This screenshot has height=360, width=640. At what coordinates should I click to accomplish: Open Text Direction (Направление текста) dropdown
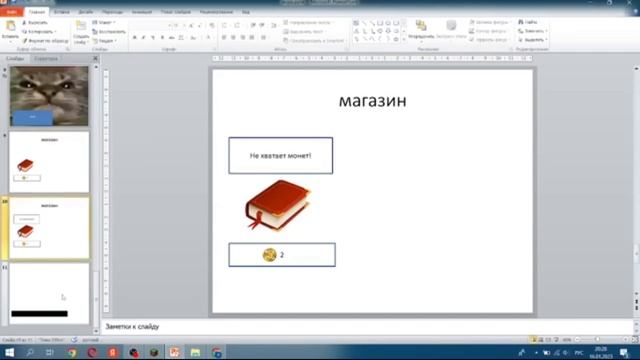(309, 22)
